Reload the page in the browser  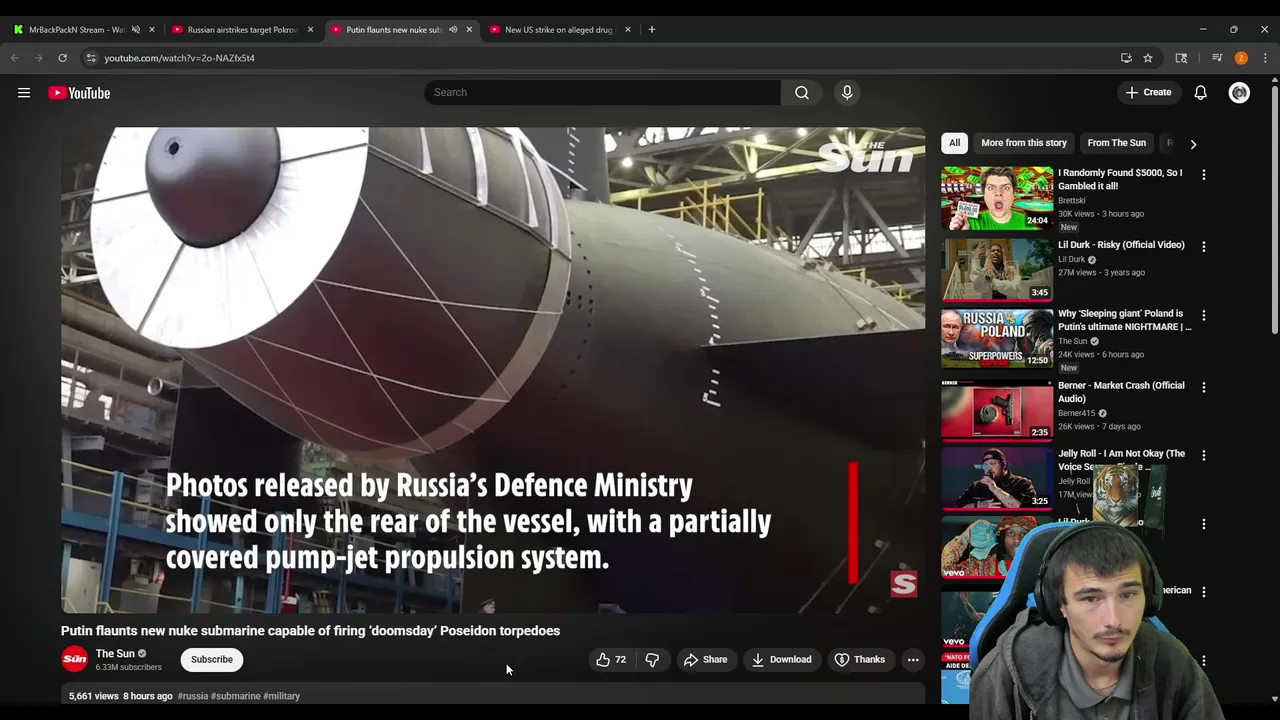pos(62,58)
